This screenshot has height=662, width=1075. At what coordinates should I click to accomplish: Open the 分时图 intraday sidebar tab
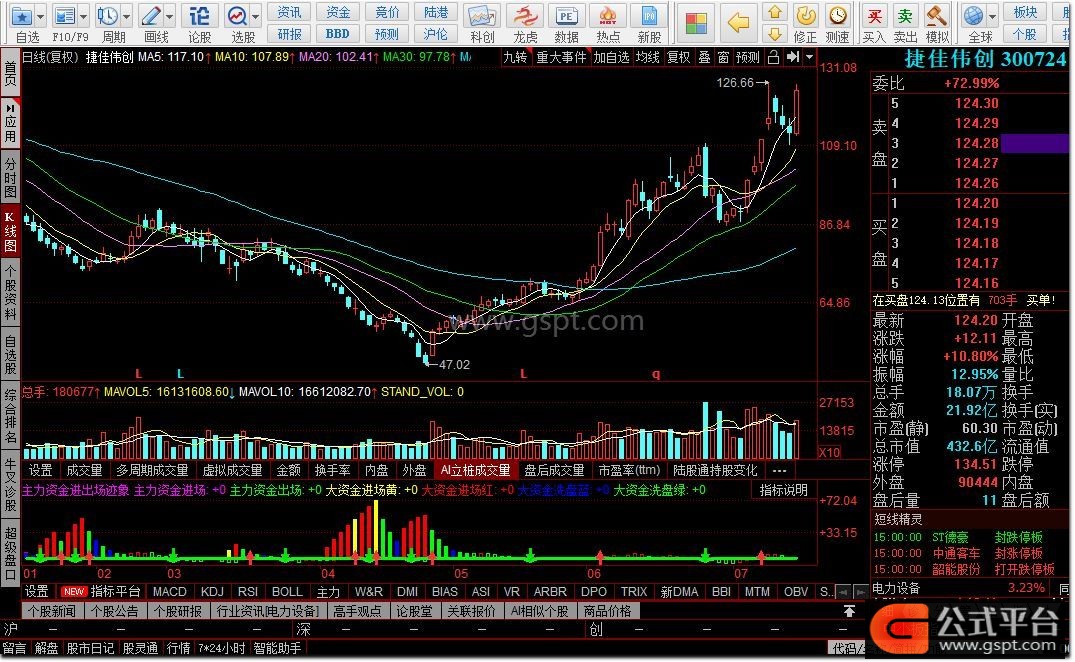click(x=10, y=177)
